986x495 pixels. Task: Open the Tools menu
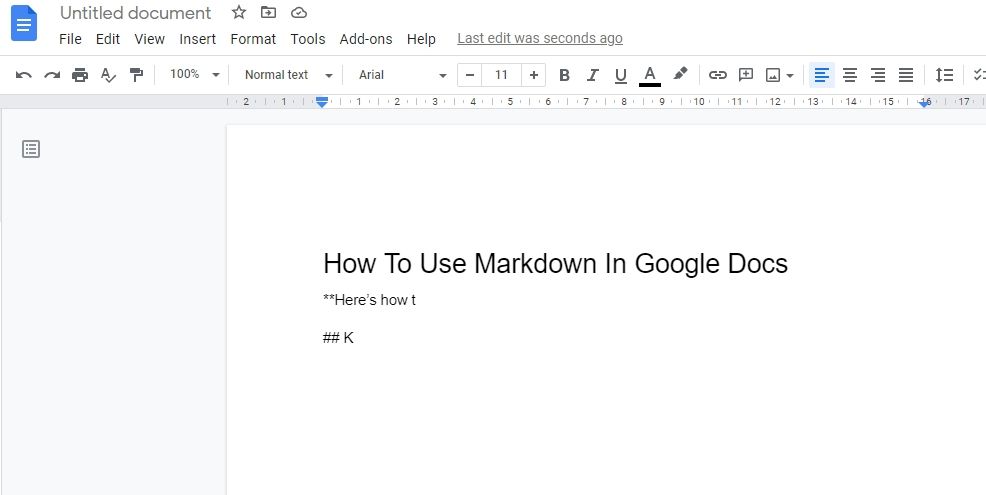[307, 39]
